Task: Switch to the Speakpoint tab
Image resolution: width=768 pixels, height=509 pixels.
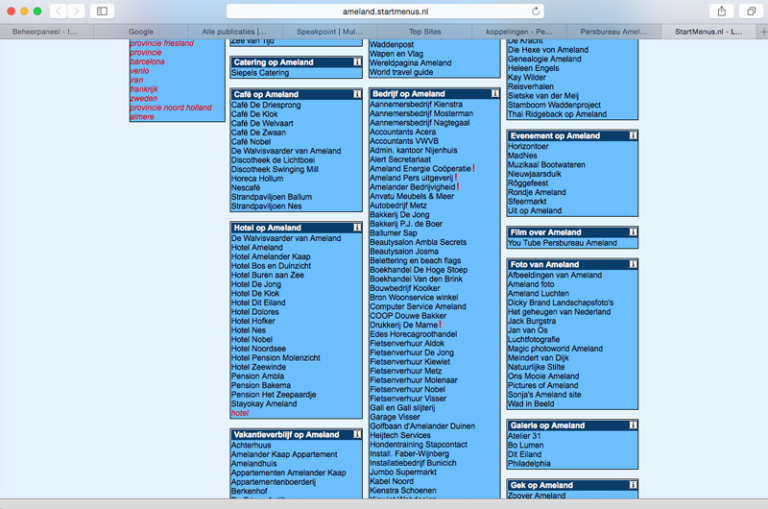Action: (x=330, y=32)
